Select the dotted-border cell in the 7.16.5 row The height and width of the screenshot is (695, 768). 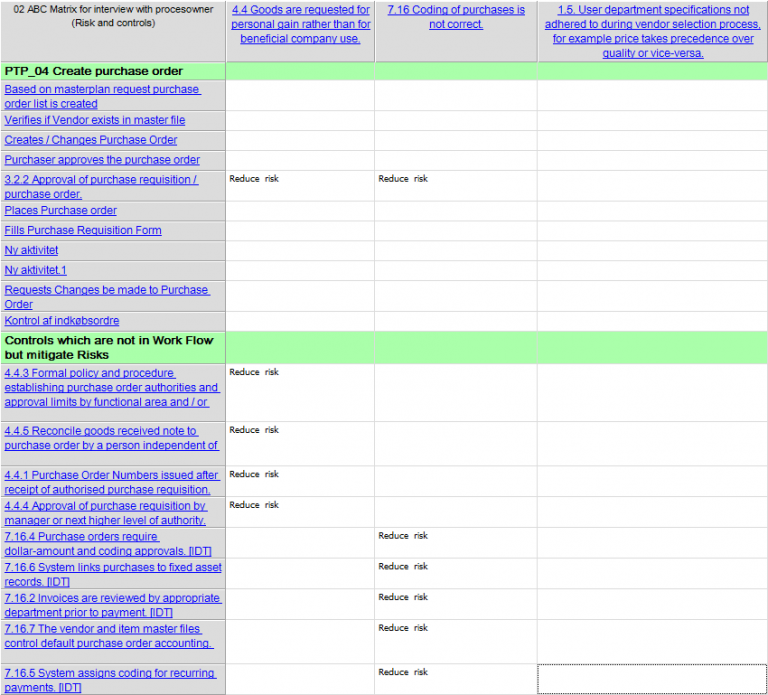coord(652,679)
